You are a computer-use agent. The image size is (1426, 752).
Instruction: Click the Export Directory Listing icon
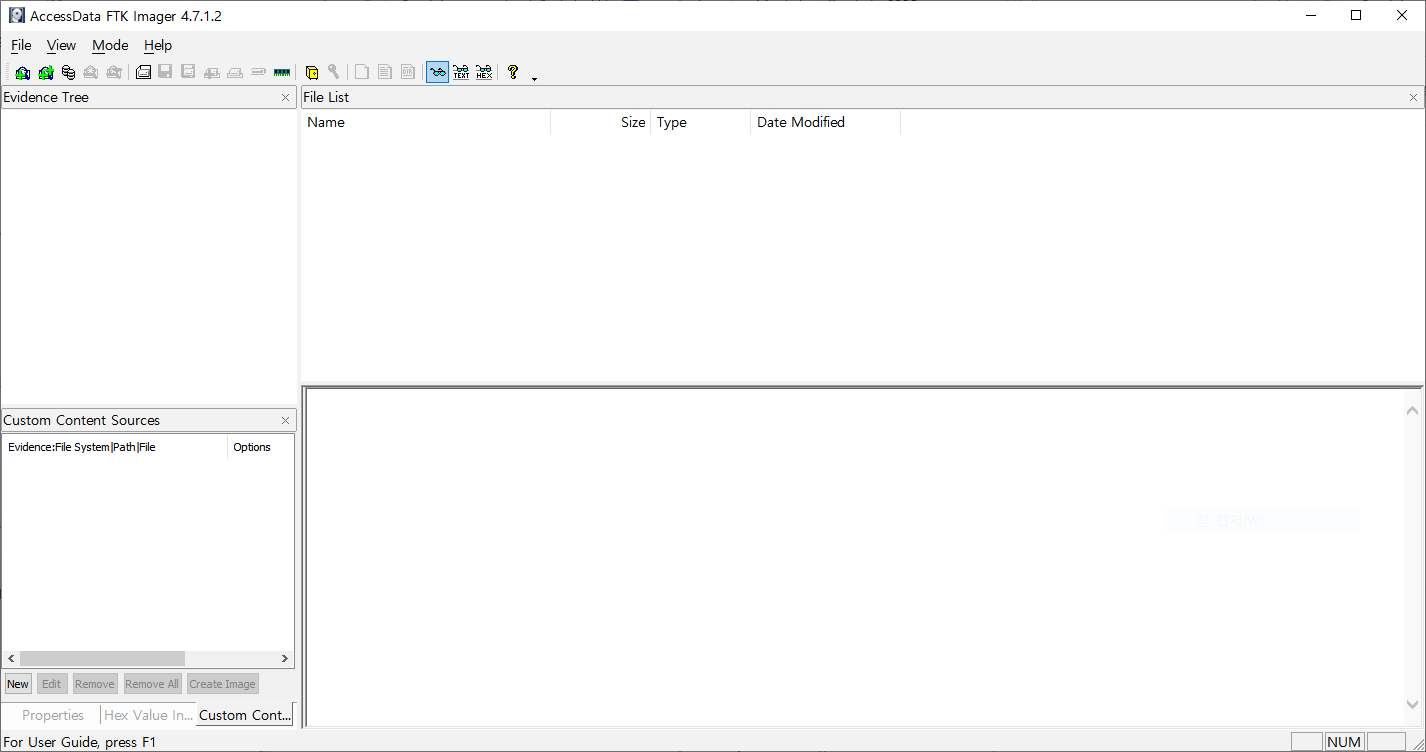[x=408, y=72]
